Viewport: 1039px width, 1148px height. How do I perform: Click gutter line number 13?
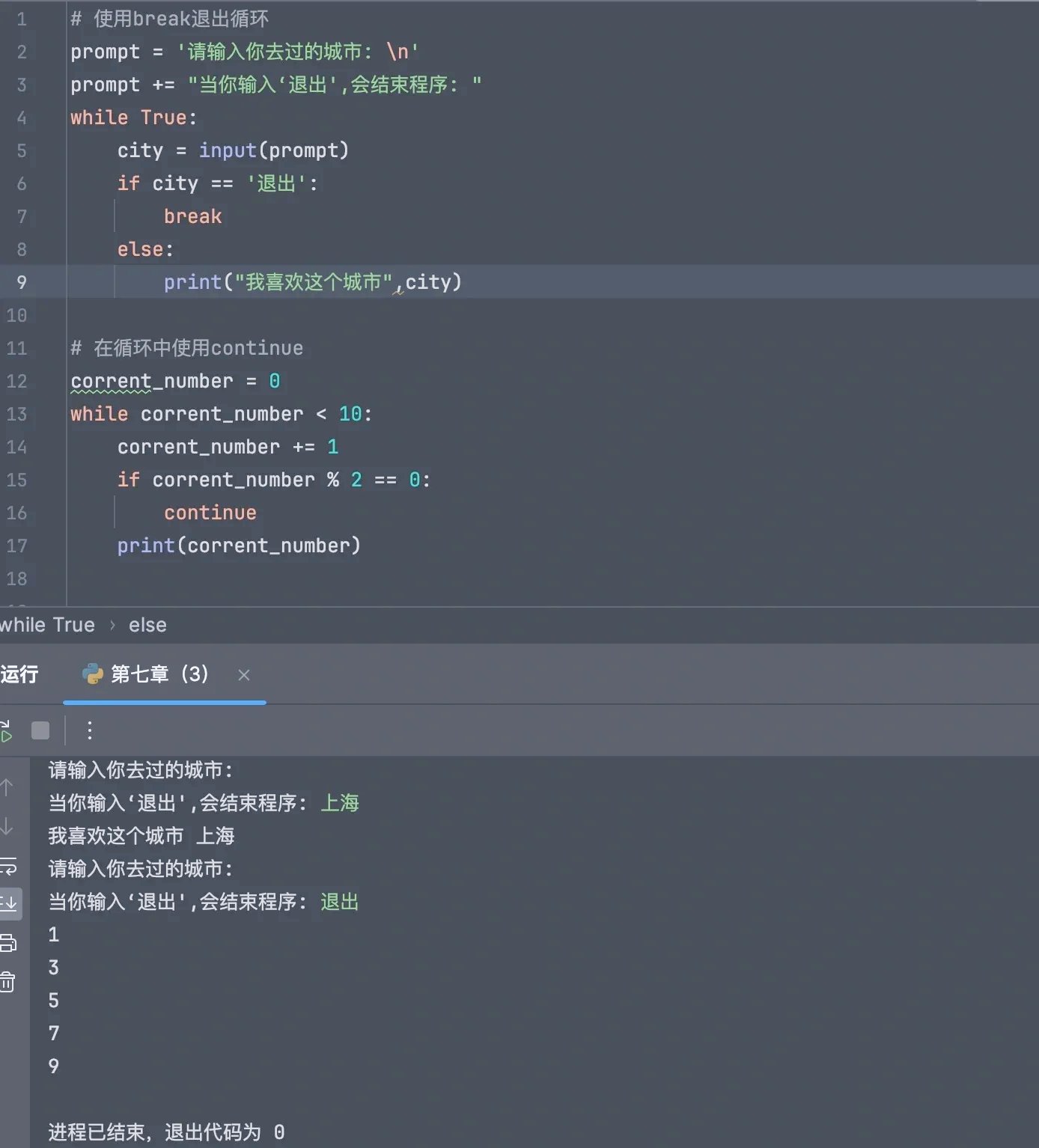tap(16, 414)
